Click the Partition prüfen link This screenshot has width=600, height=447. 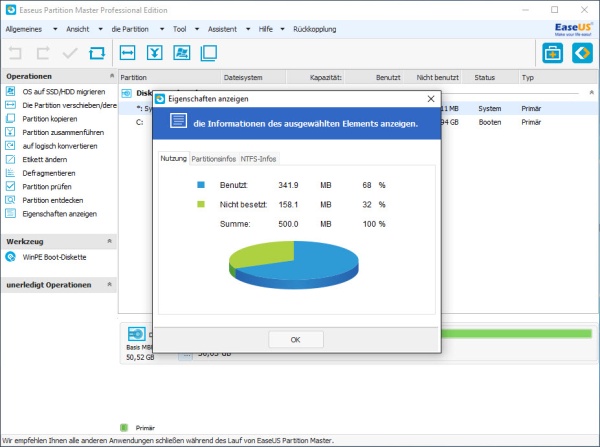coord(47,186)
